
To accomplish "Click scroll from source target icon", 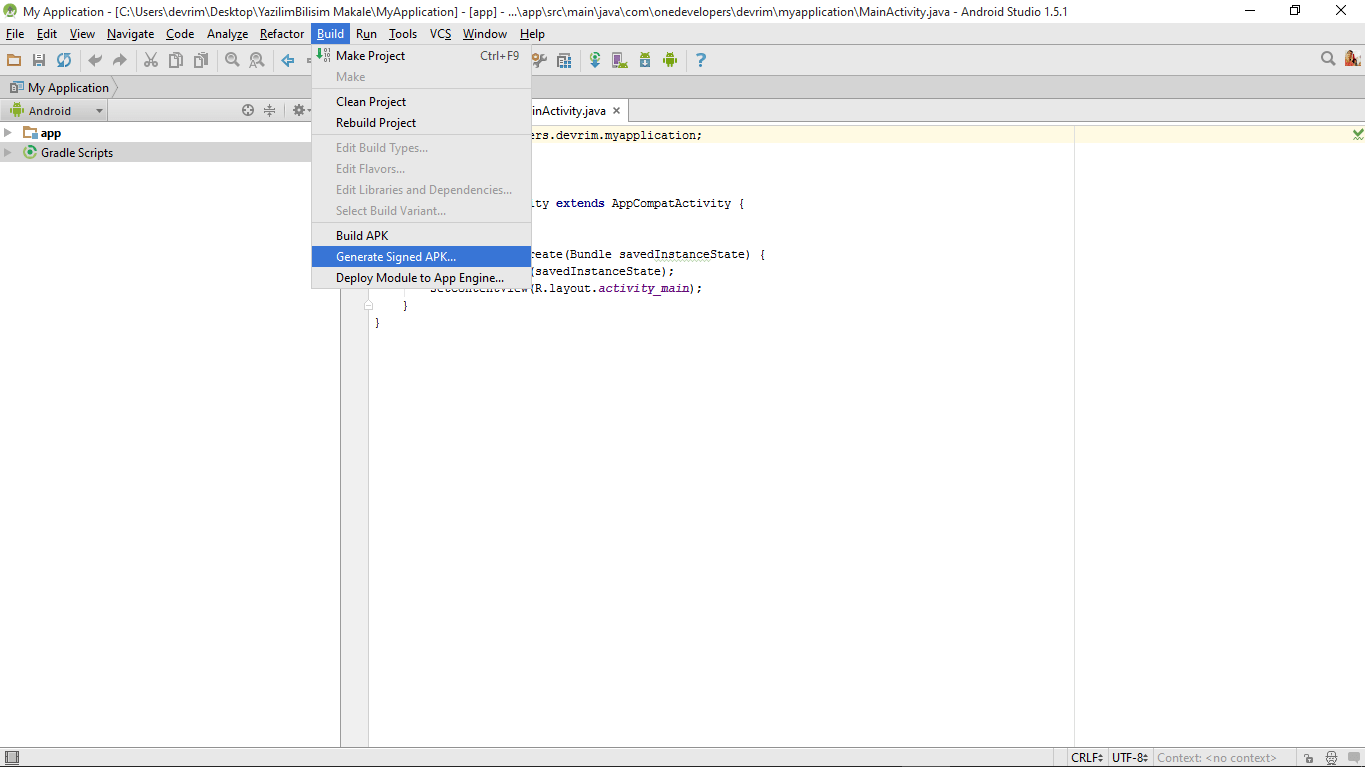I will [x=248, y=111].
